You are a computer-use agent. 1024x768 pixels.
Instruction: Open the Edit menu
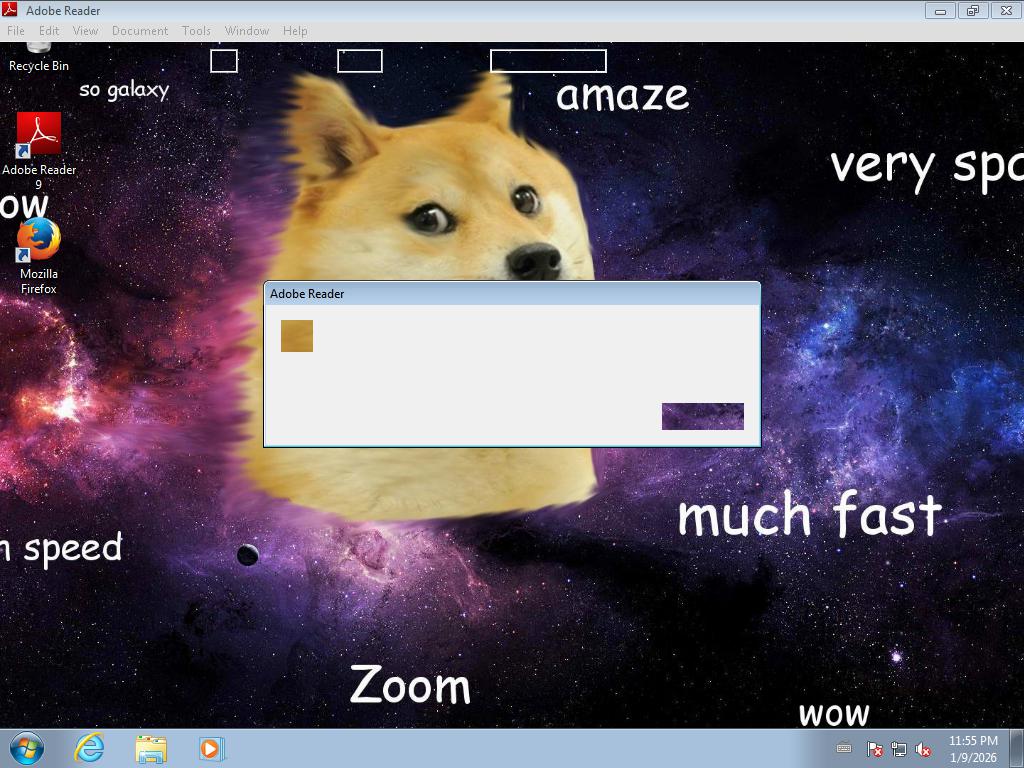(49, 31)
